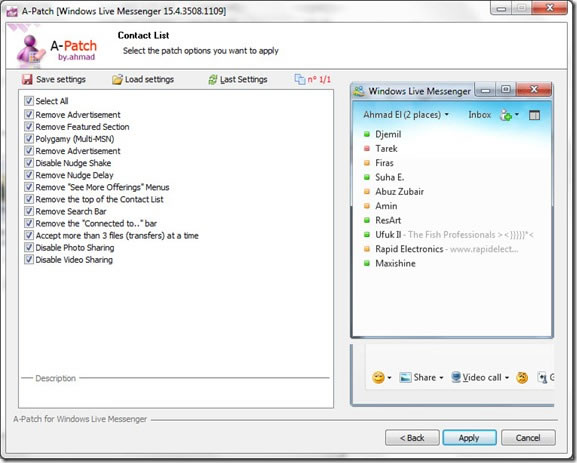Click the Apply button
This screenshot has height=463, width=577.
469,438
